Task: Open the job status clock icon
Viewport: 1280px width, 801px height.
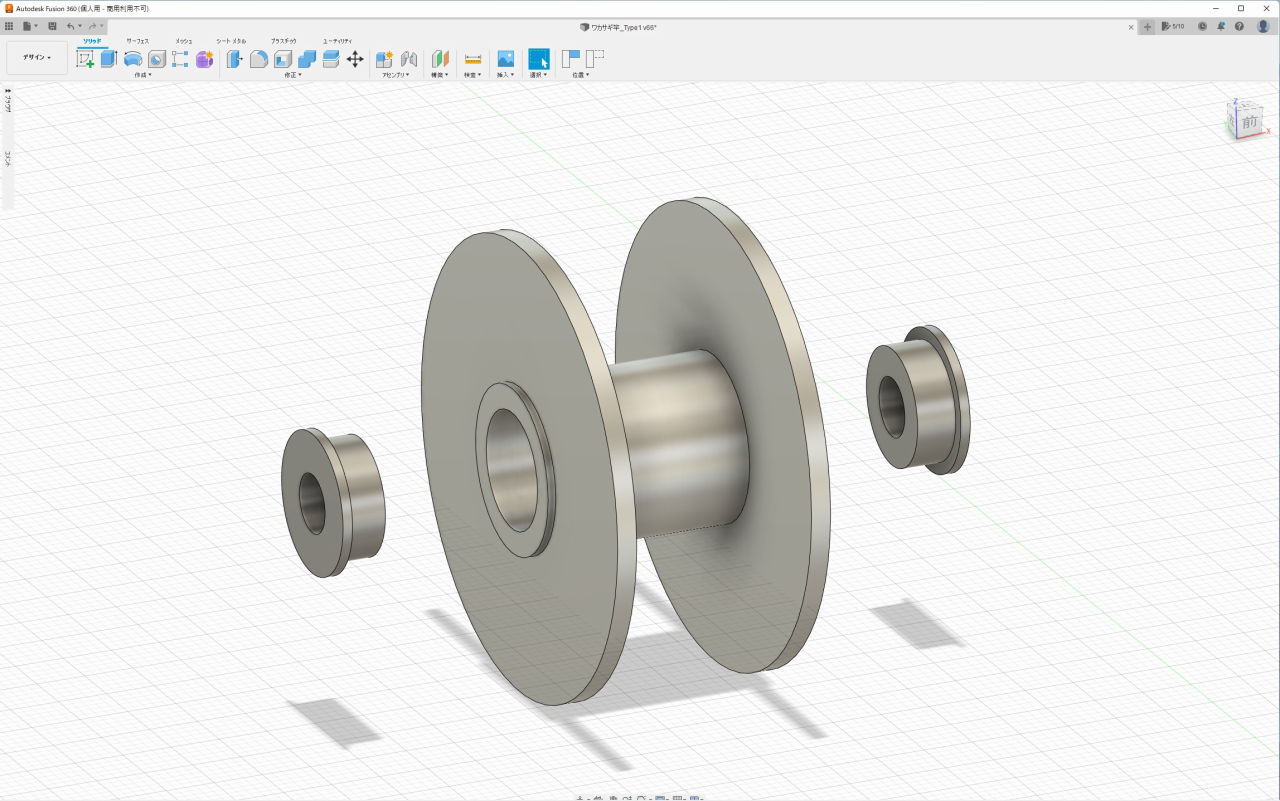Action: coord(1202,27)
